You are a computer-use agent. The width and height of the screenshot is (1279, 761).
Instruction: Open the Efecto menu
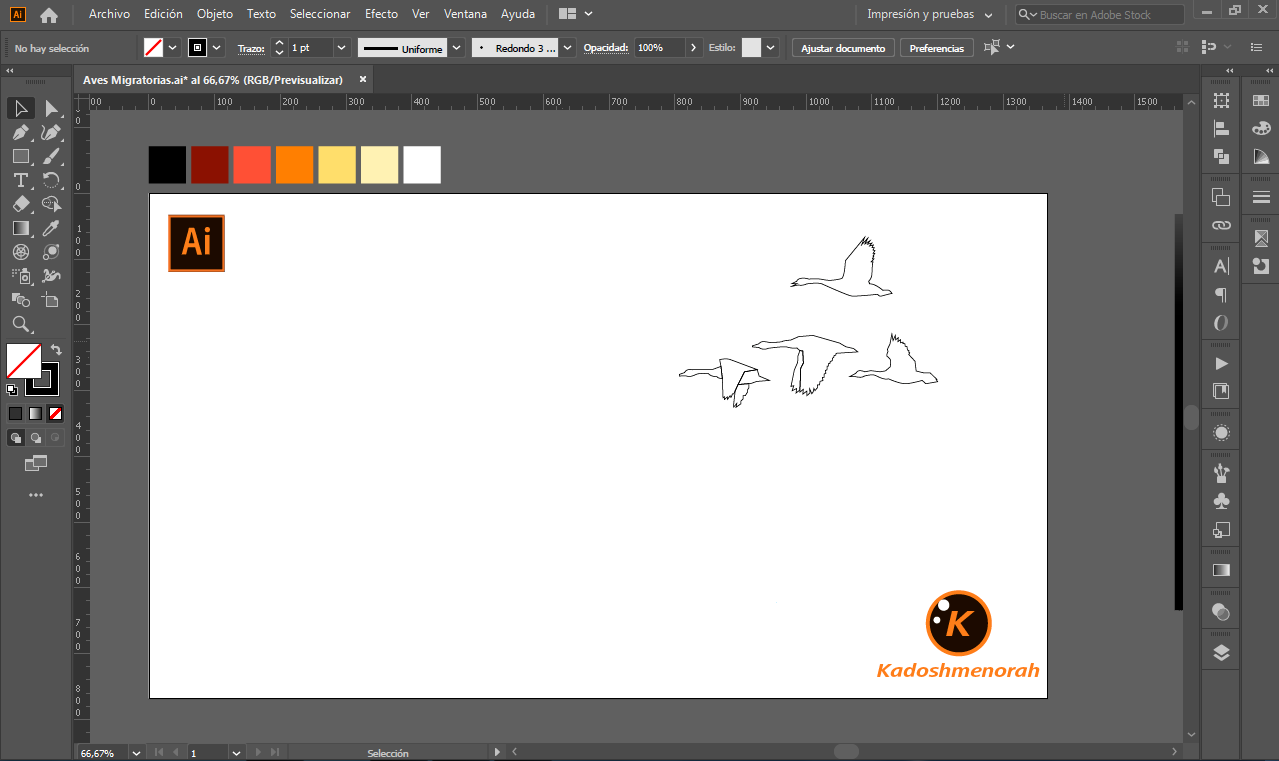coord(381,14)
